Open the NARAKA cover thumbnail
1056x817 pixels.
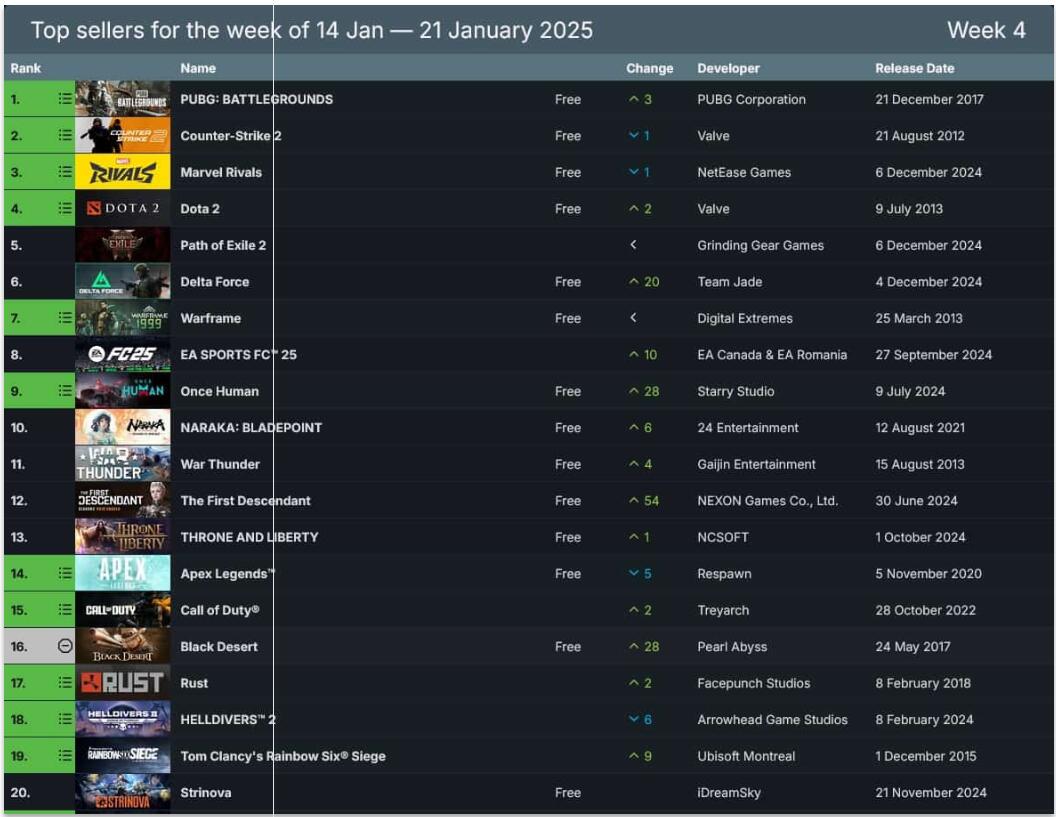[123, 427]
